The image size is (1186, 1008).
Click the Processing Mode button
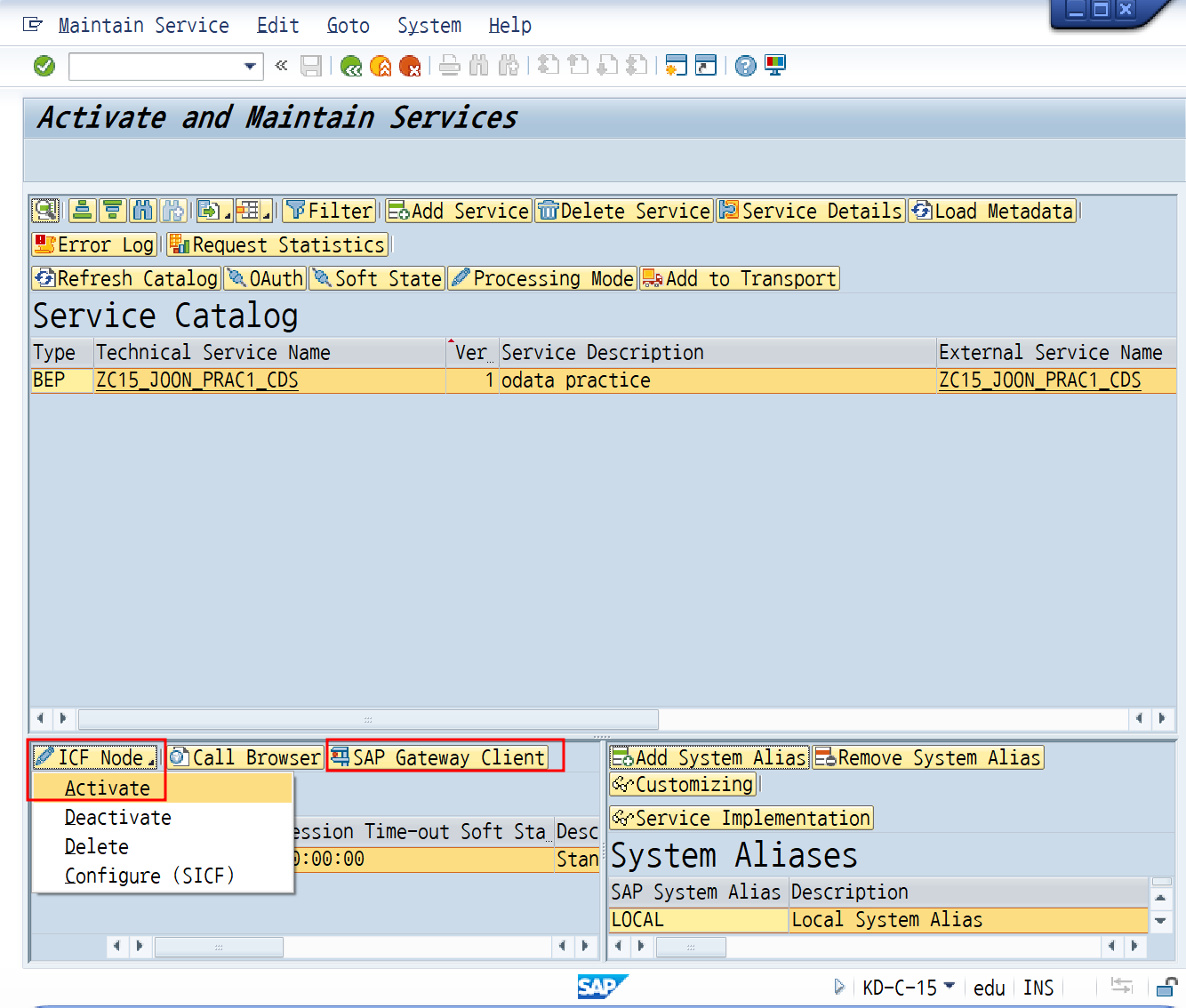[542, 278]
